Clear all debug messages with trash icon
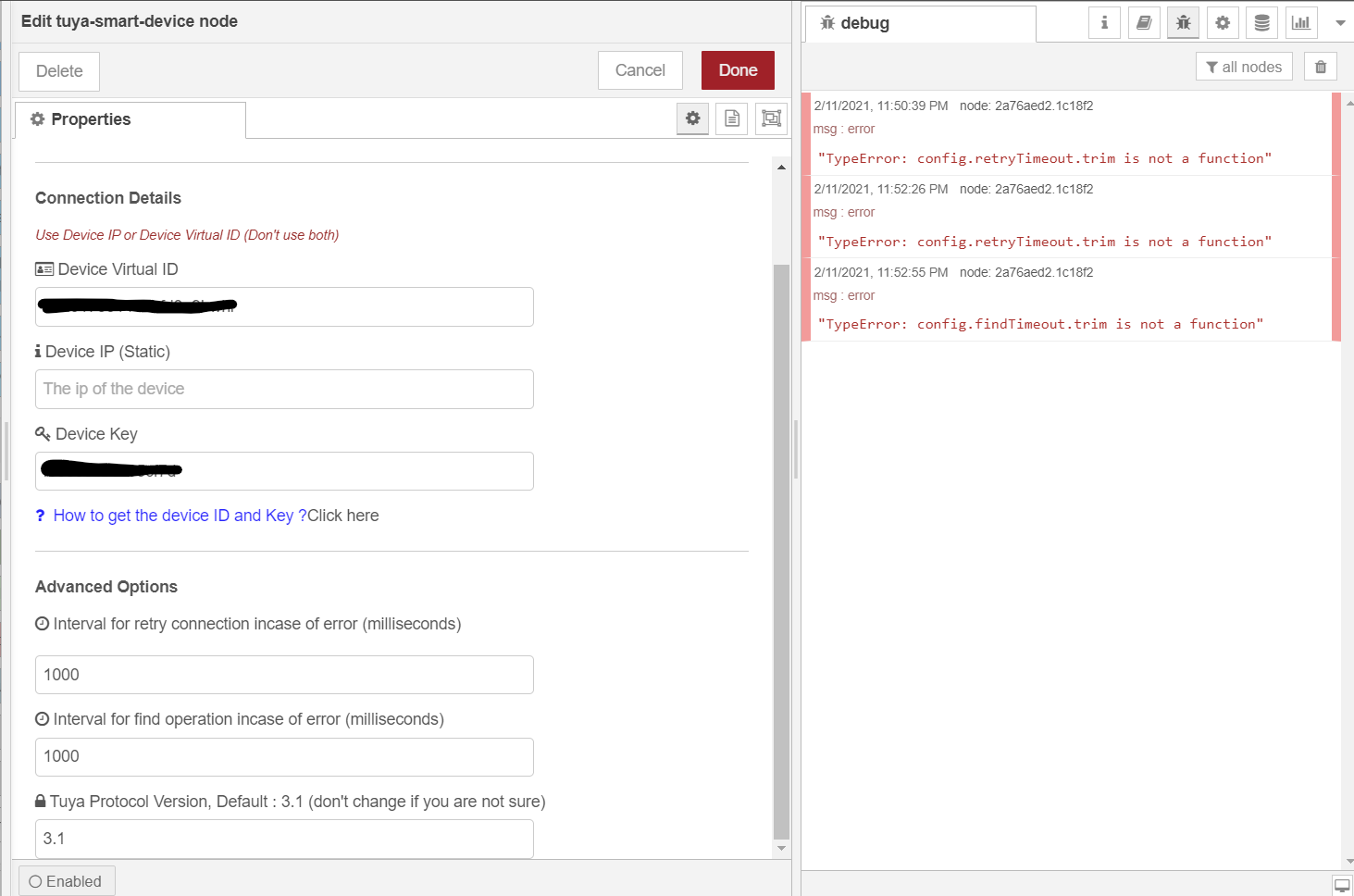Viewport: 1354px width, 896px height. [x=1320, y=66]
